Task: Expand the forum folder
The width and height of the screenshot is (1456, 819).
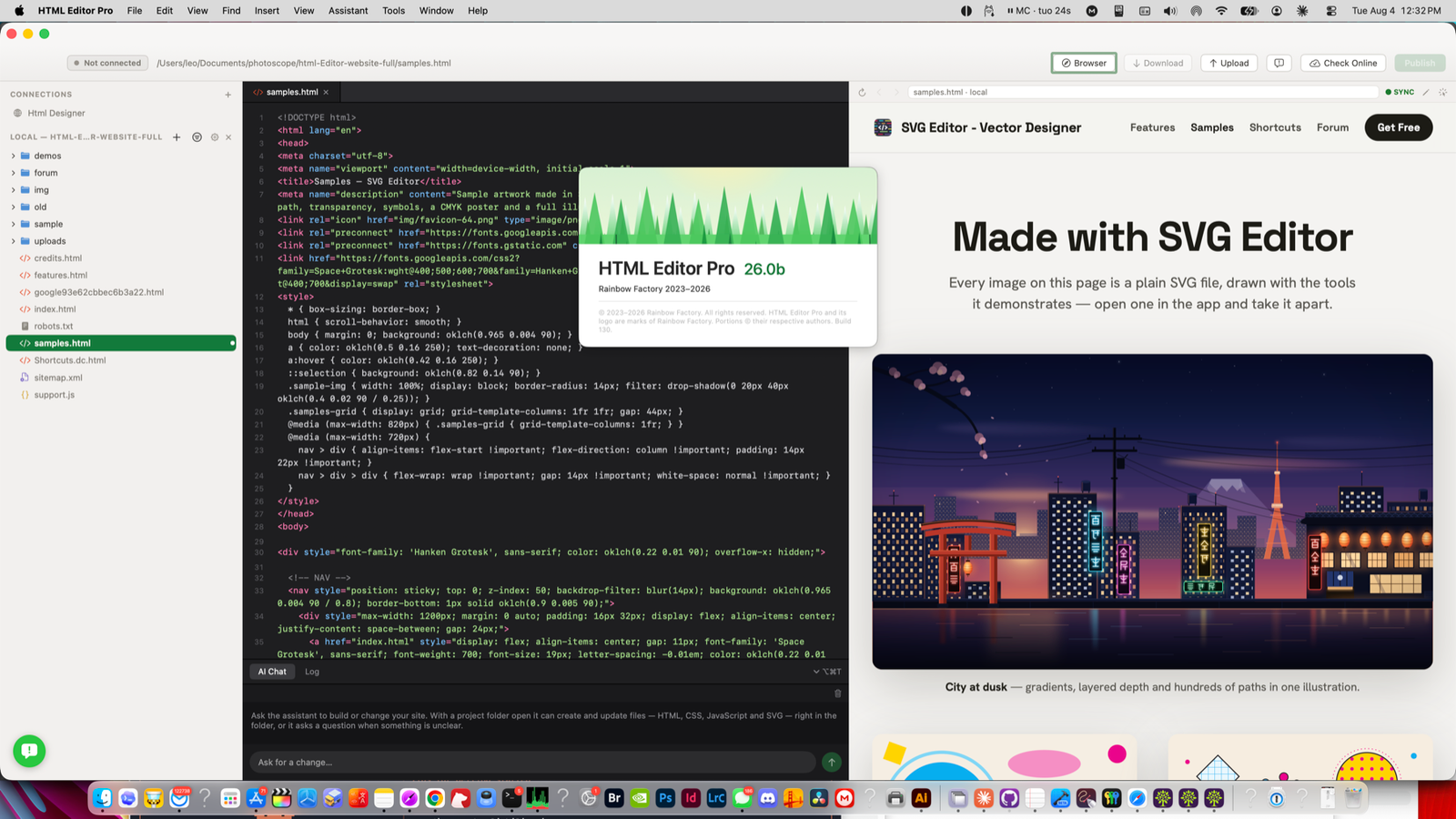Action: click(x=13, y=173)
